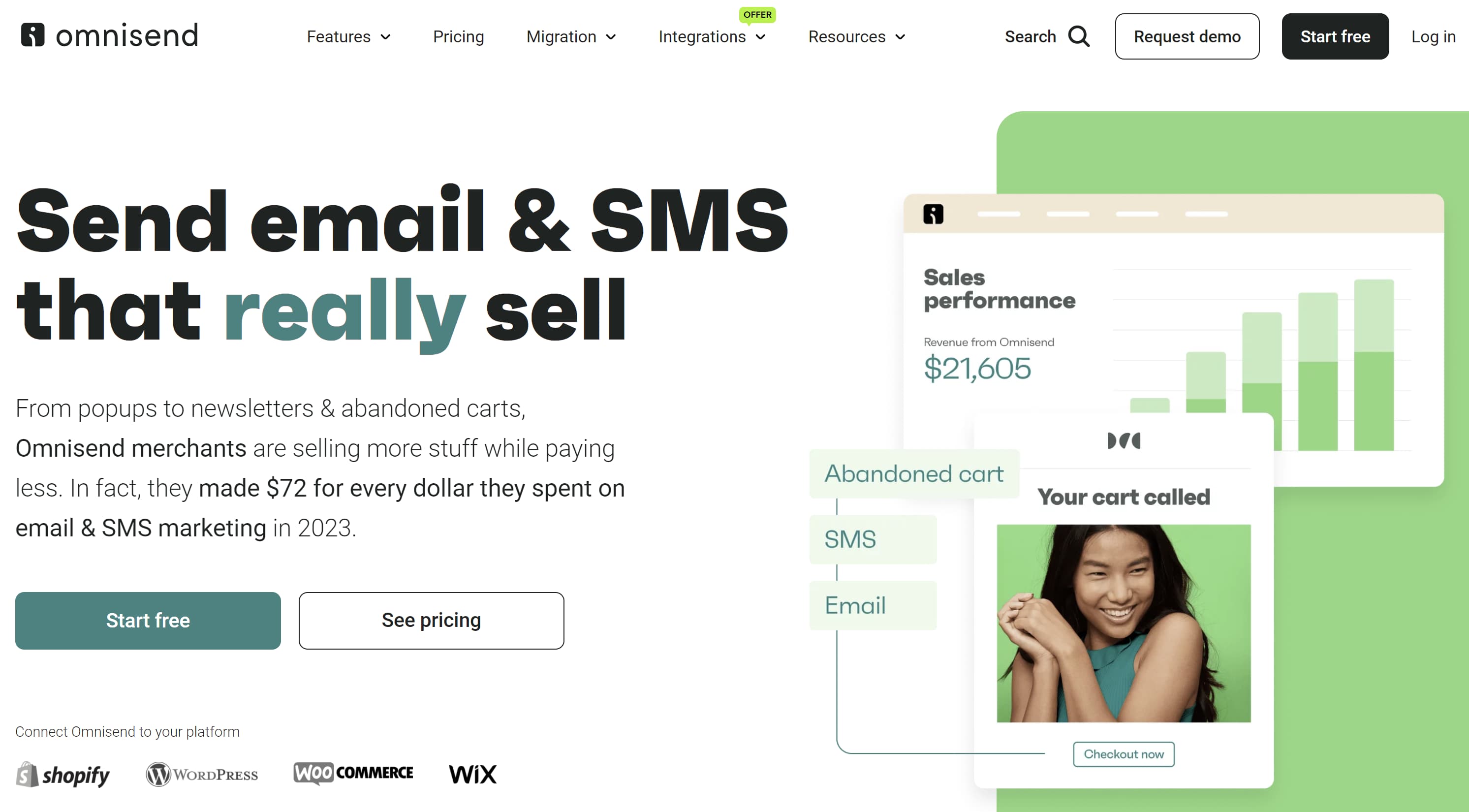Open search via magnifying glass icon
This screenshot has width=1469, height=812.
pyautogui.click(x=1078, y=36)
